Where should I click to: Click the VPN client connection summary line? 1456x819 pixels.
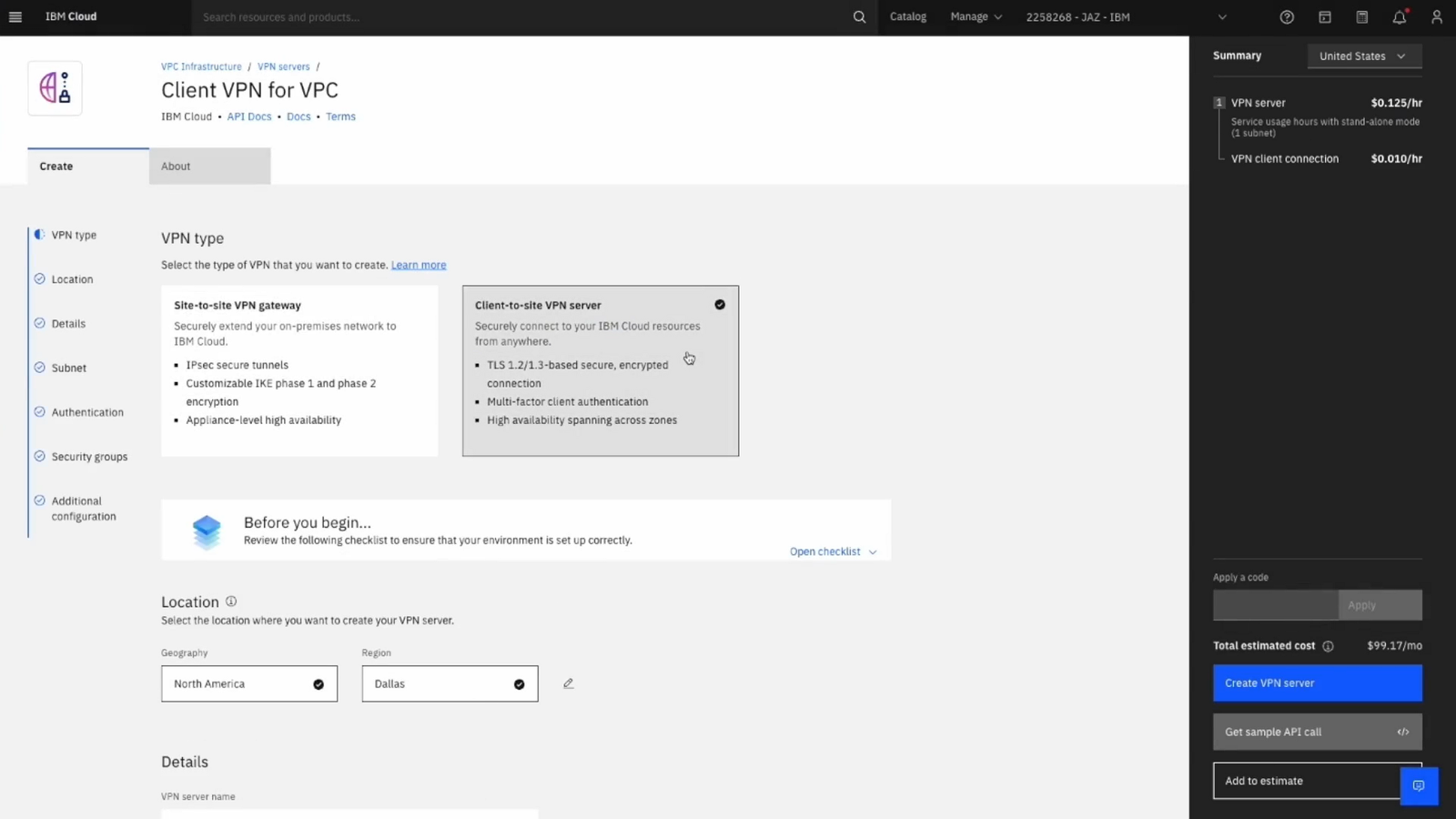click(1326, 158)
